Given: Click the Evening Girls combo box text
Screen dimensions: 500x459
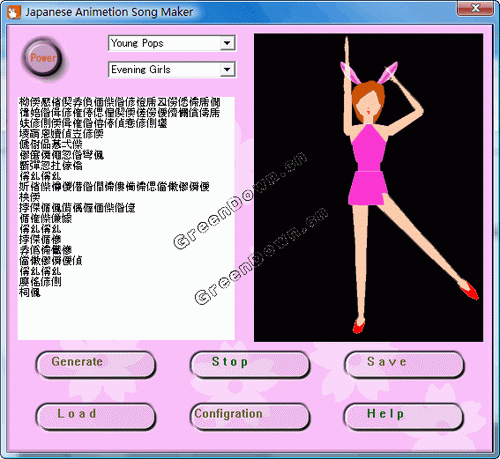Looking at the screenshot, I should [141, 69].
